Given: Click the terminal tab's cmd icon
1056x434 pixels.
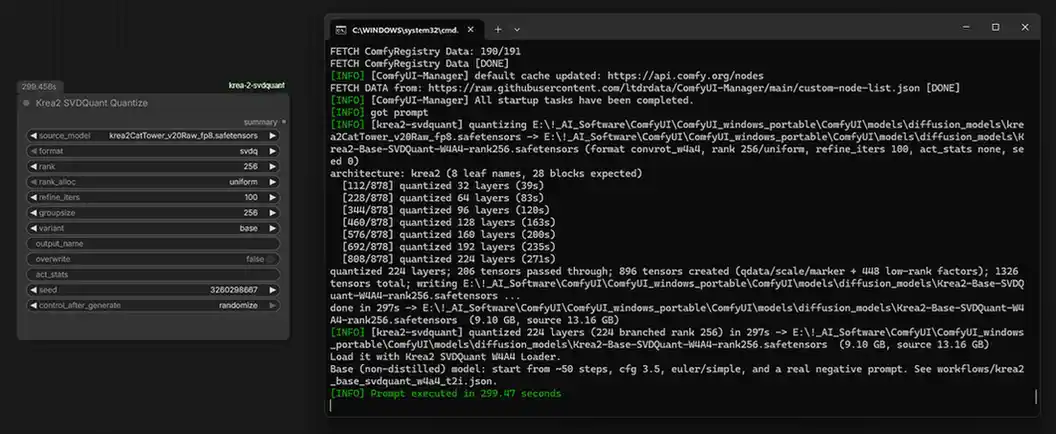Looking at the screenshot, I should [341, 30].
